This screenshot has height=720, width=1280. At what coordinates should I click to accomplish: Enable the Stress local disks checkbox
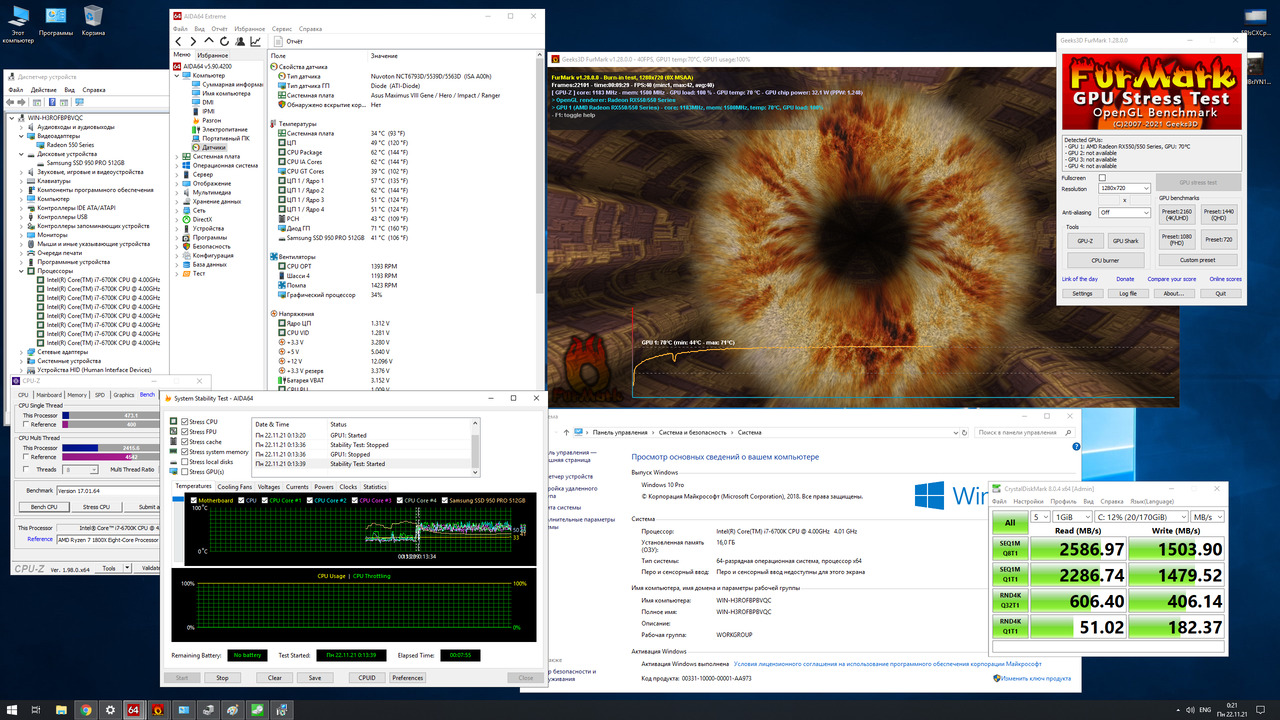pyautogui.click(x=183, y=462)
